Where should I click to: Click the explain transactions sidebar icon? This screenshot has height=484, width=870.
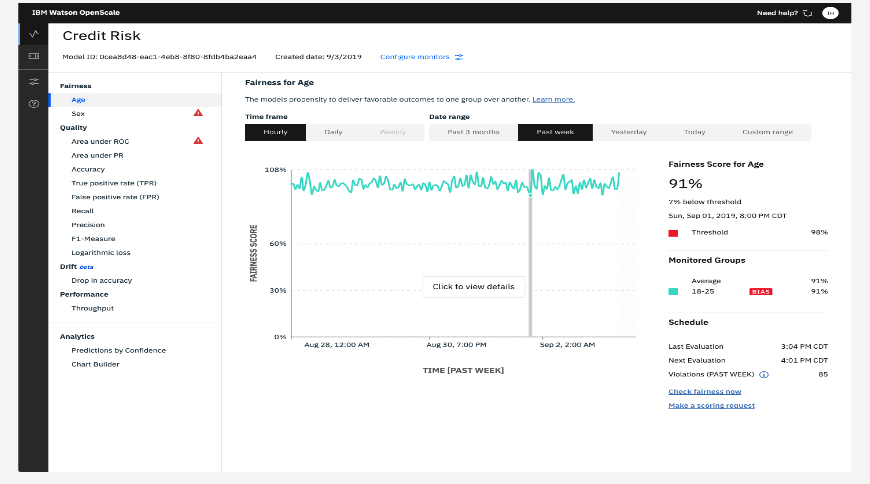coord(34,58)
